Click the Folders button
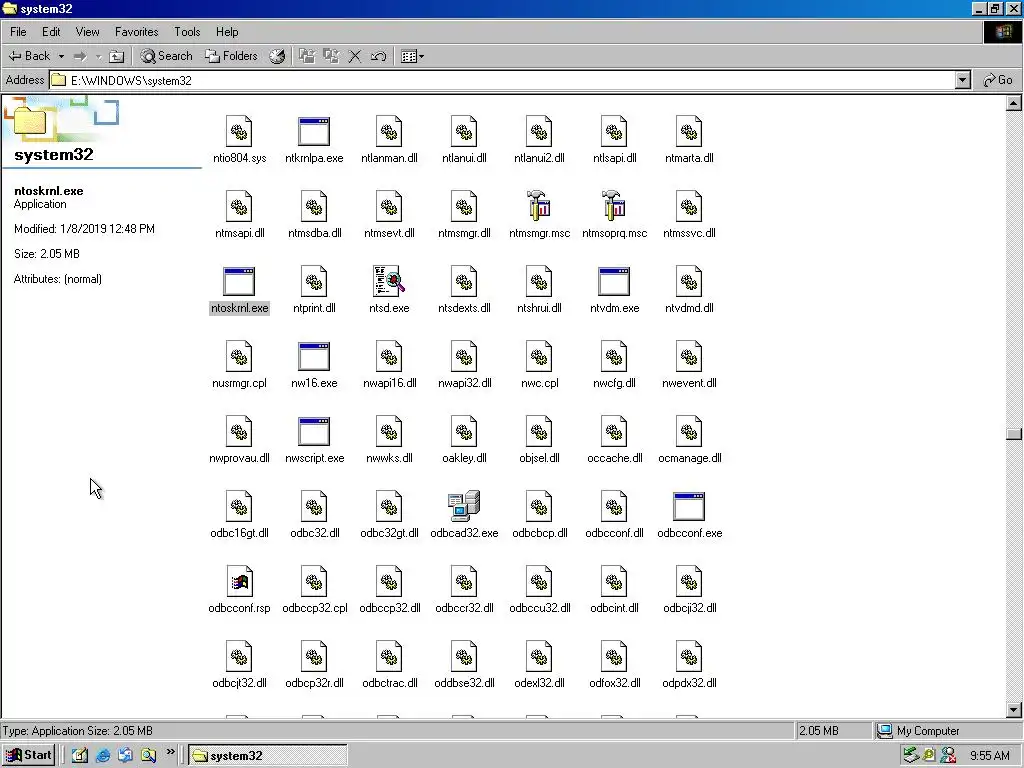The width and height of the screenshot is (1024, 768). (x=231, y=56)
